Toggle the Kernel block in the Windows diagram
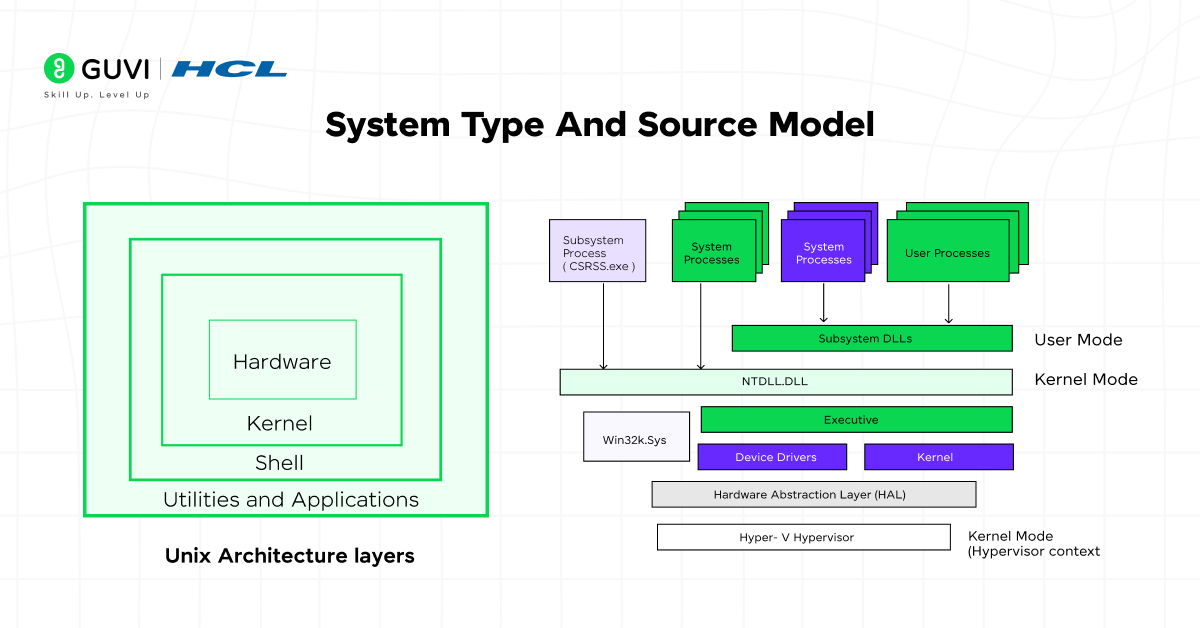 938,457
